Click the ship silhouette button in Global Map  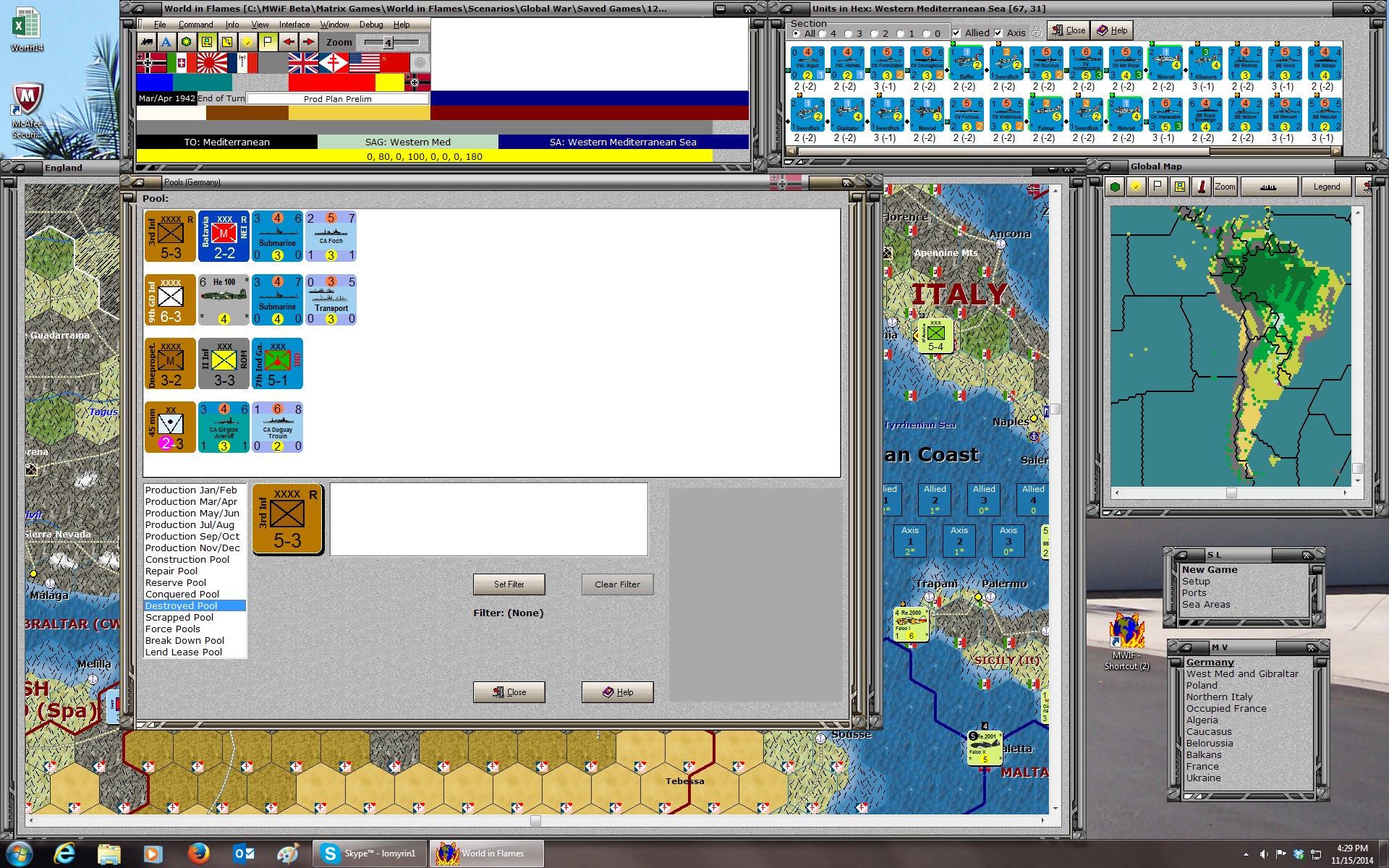pyautogui.click(x=1268, y=187)
